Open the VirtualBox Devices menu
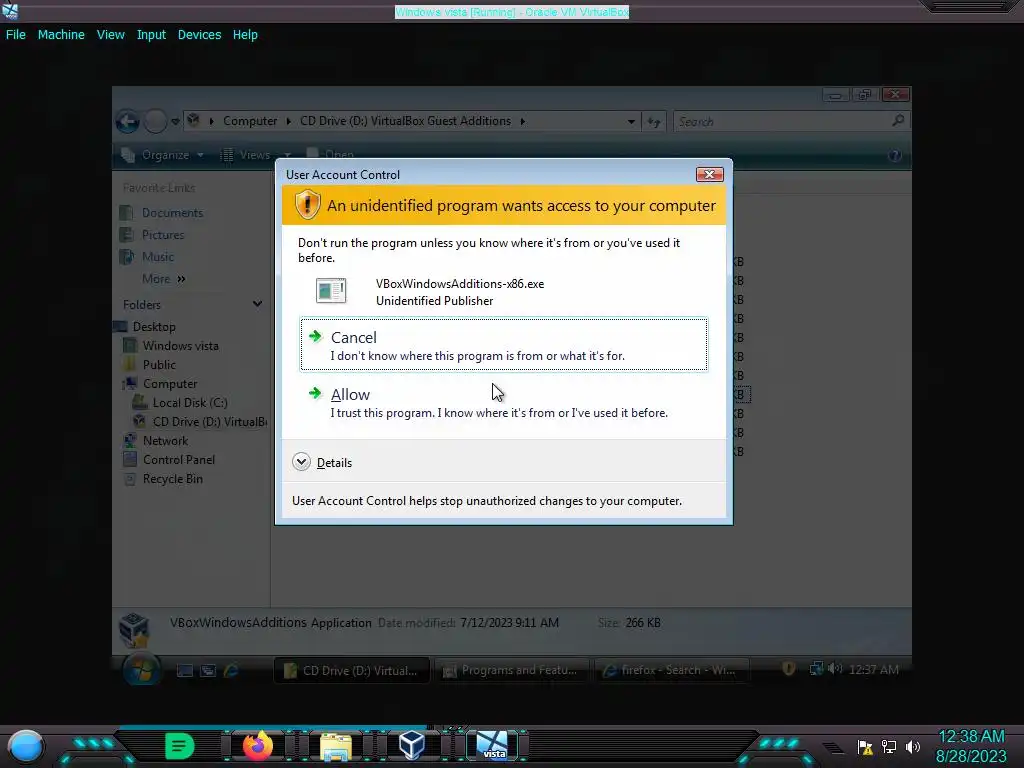Viewport: 1024px width, 768px height. (x=199, y=35)
